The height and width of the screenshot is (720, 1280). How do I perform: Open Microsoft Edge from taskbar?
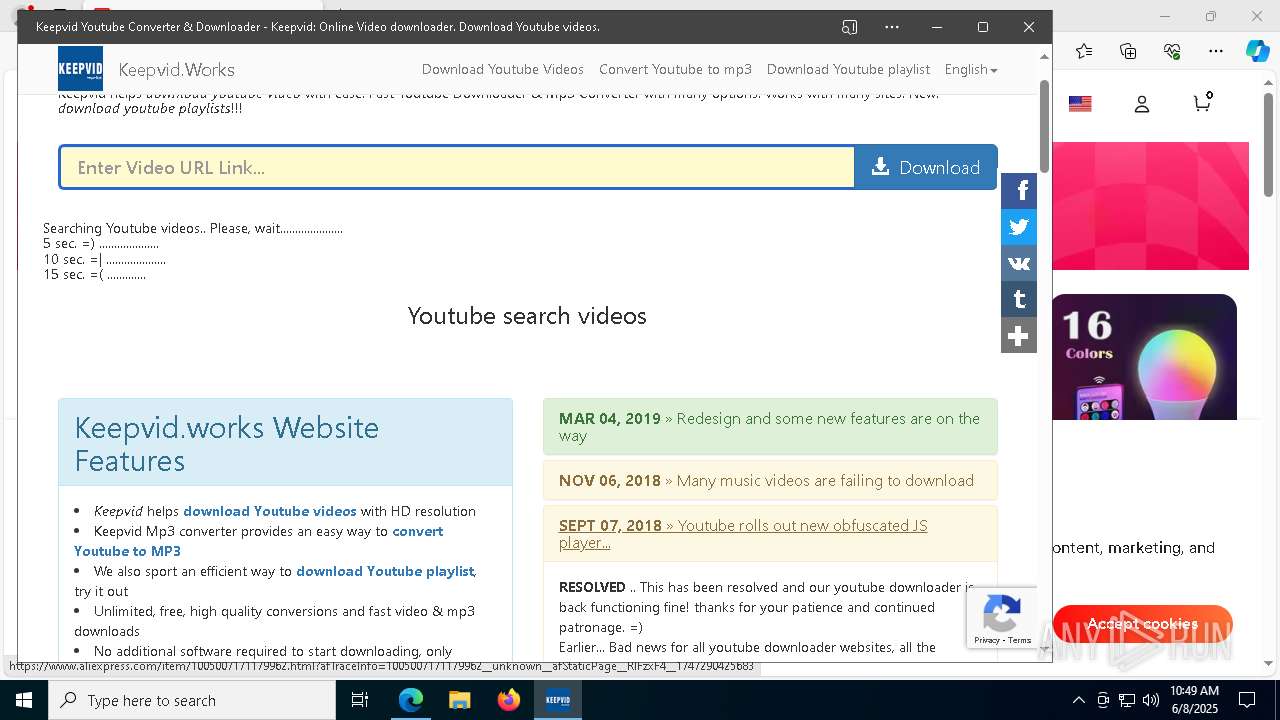tap(411, 700)
